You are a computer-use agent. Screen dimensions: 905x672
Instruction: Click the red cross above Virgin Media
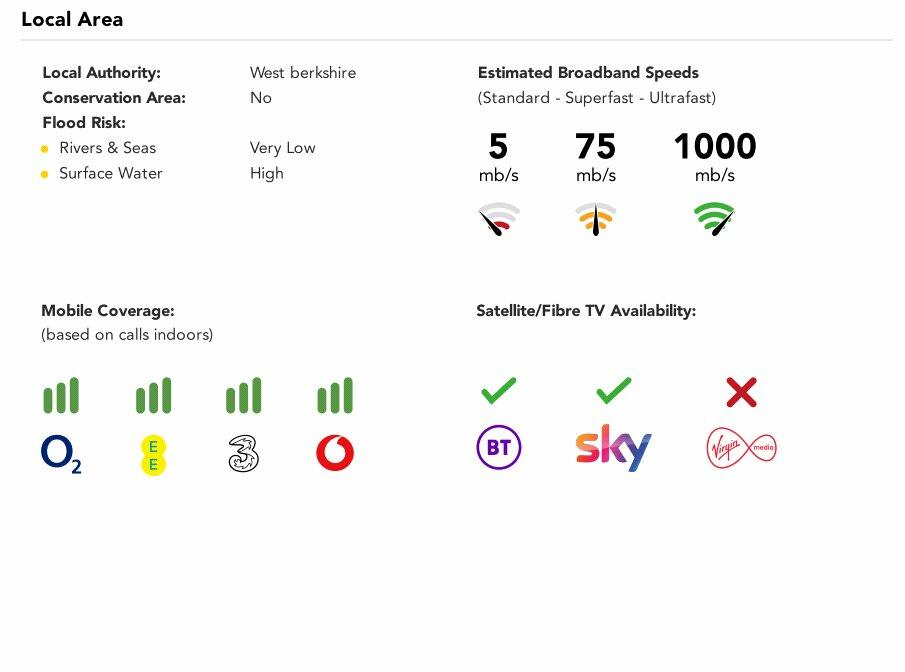741,392
